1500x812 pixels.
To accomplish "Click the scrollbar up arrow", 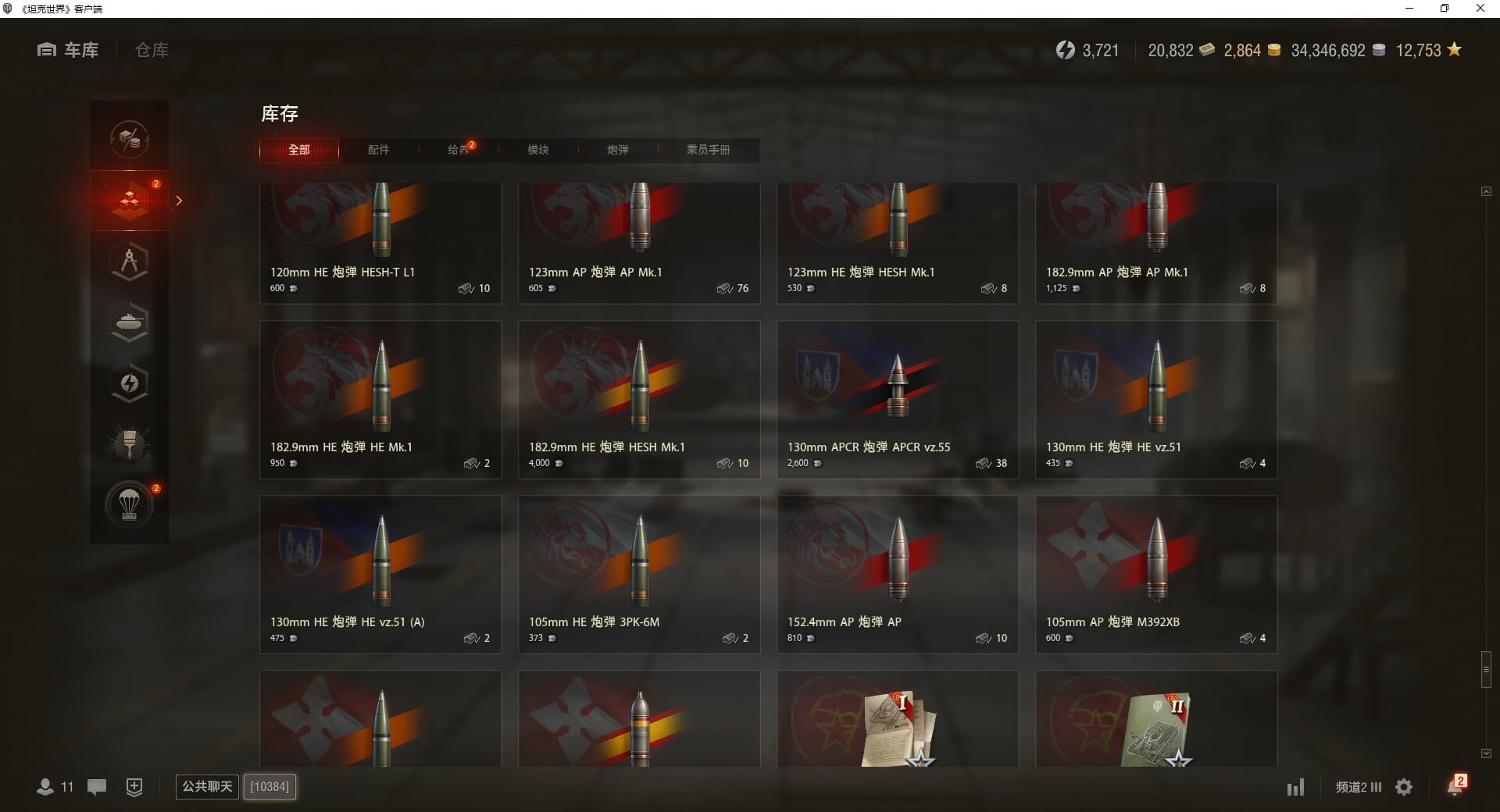I will [1486, 191].
